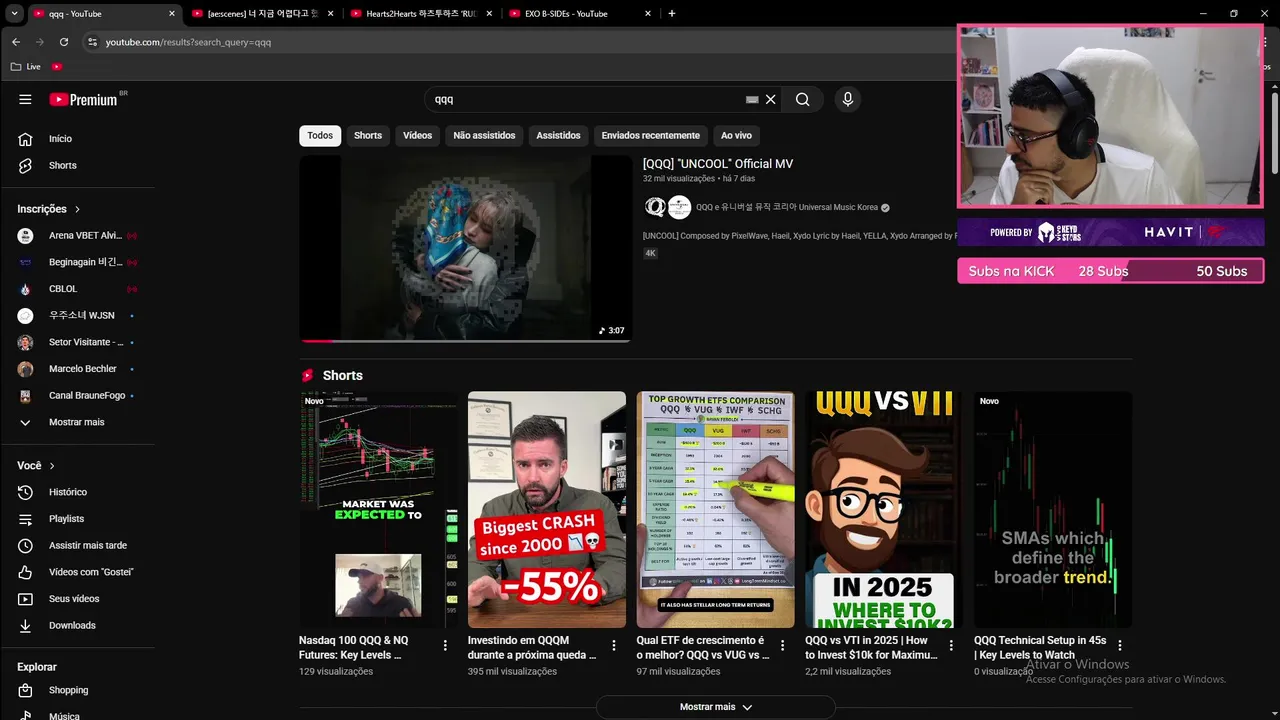
Task: Select the Não assistidos filter chip
Action: coord(484,136)
